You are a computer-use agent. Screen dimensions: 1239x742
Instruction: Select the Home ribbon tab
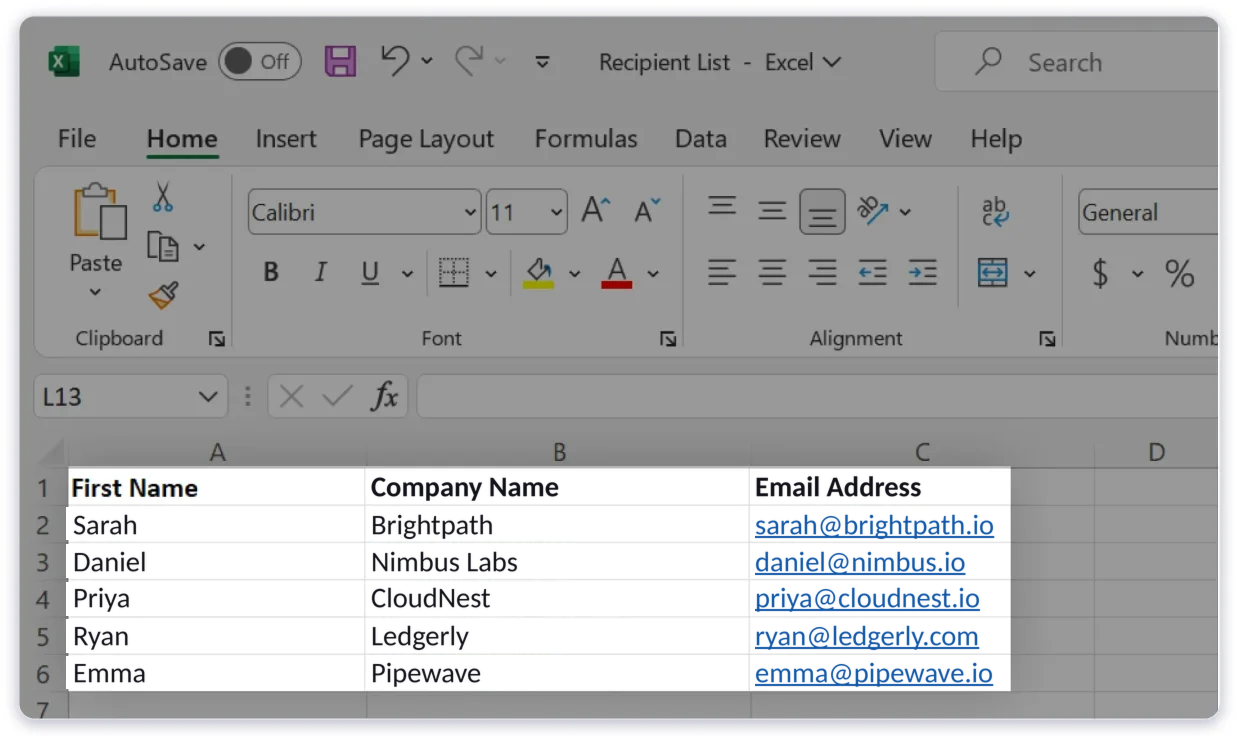[182, 139]
